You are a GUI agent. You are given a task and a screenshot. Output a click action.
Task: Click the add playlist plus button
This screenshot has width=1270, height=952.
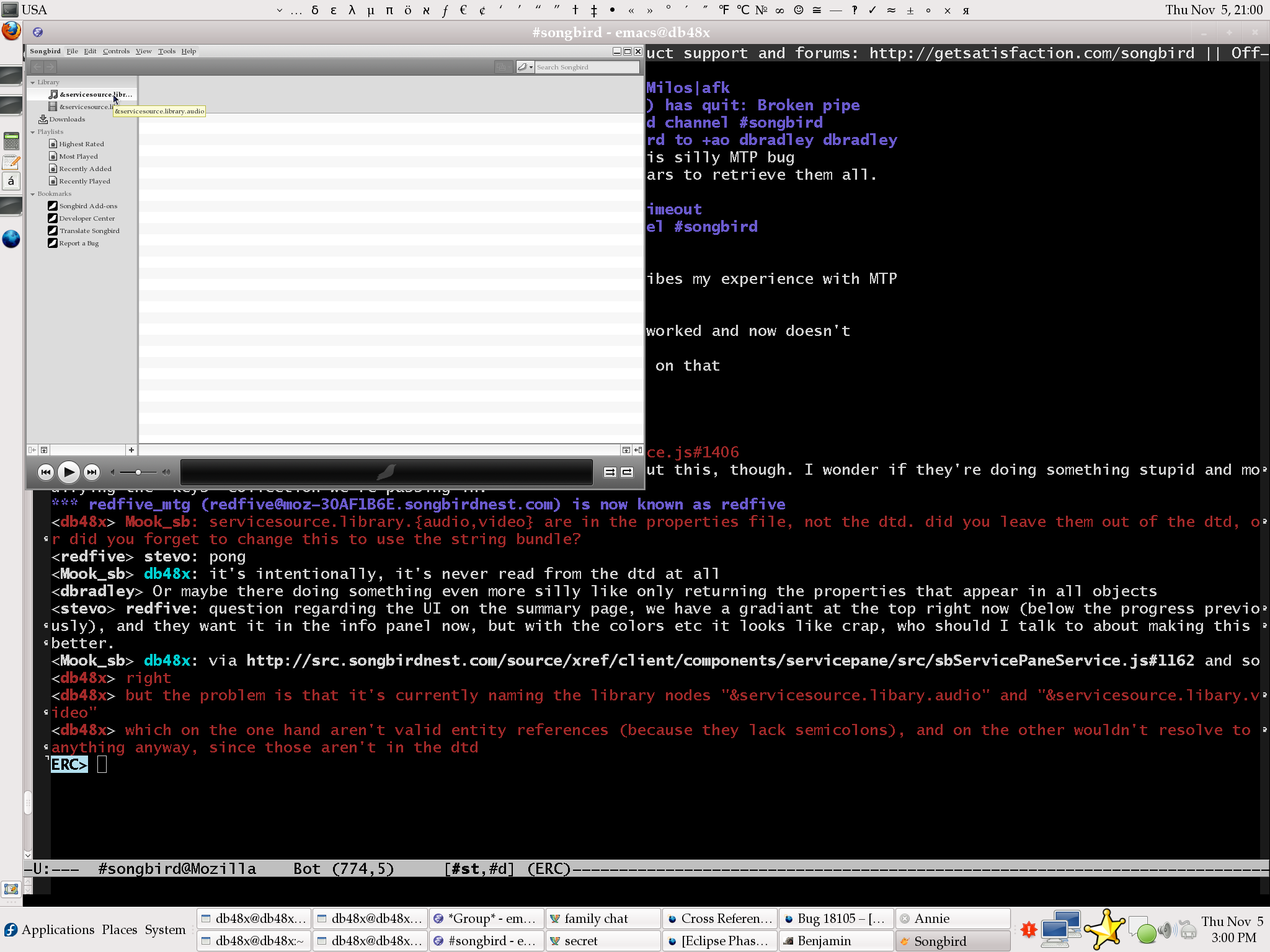[131, 450]
